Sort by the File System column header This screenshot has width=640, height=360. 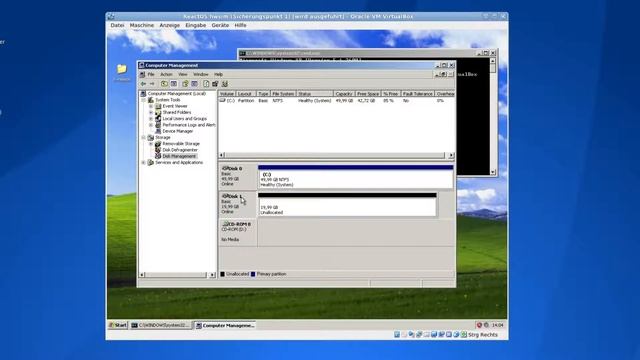pyautogui.click(x=283, y=94)
